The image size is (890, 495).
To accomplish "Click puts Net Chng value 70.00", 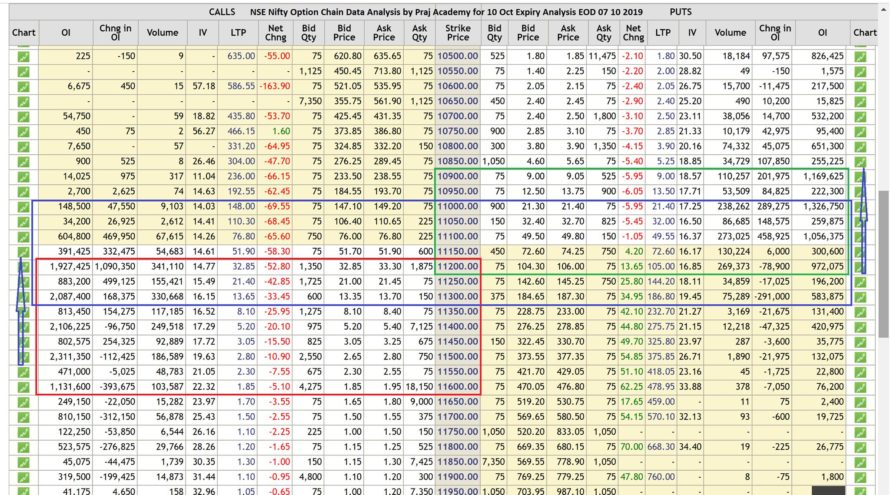I will pyautogui.click(x=632, y=447).
